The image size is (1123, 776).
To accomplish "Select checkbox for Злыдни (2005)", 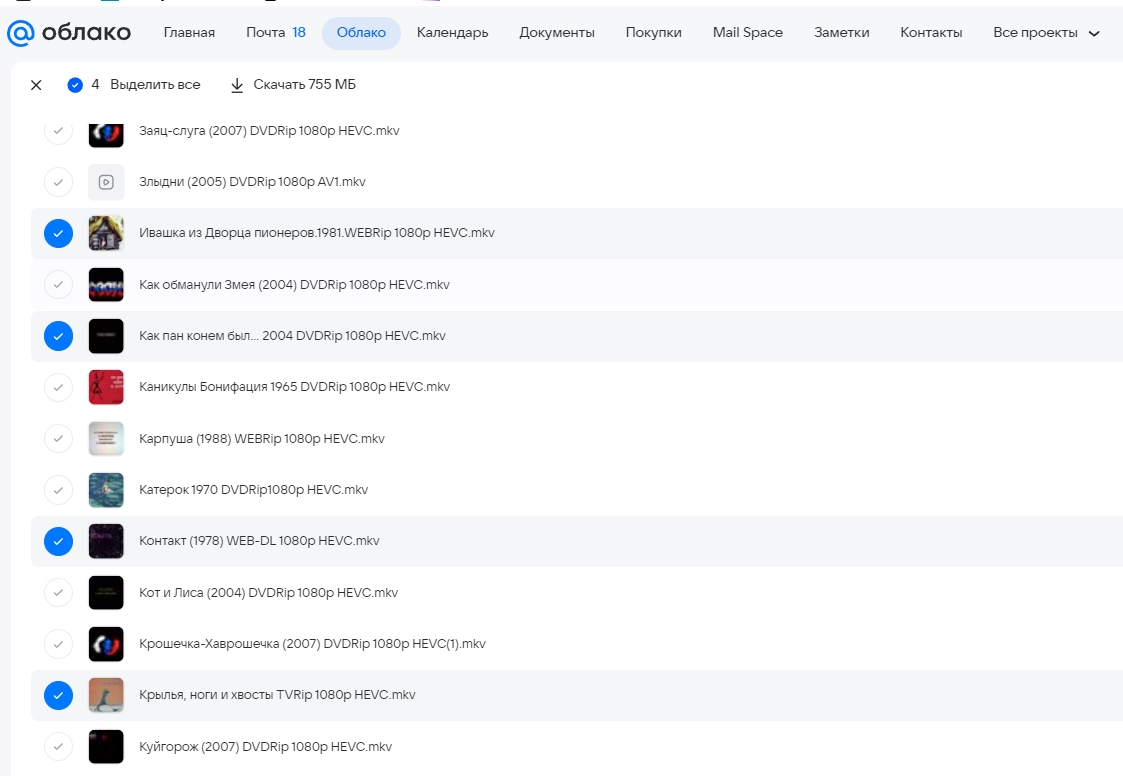I will point(59,182).
